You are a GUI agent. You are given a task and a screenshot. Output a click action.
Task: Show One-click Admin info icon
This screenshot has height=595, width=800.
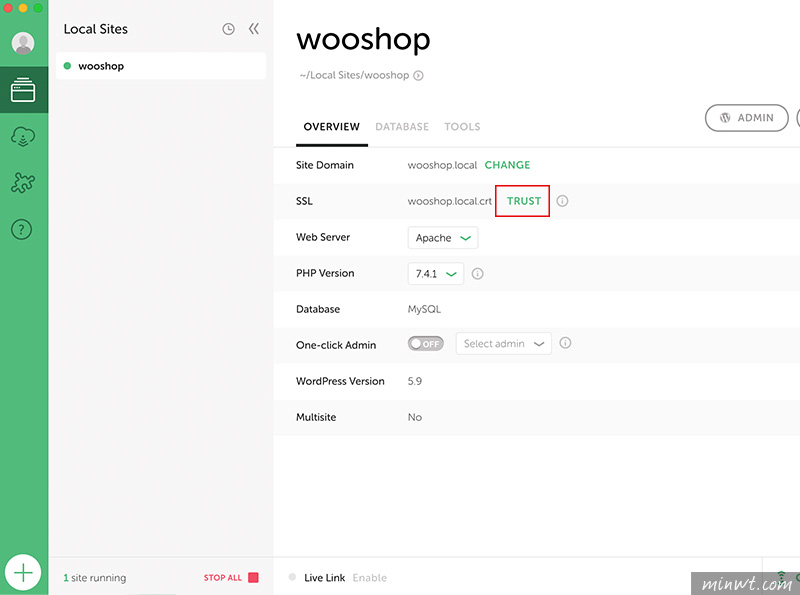(x=565, y=343)
